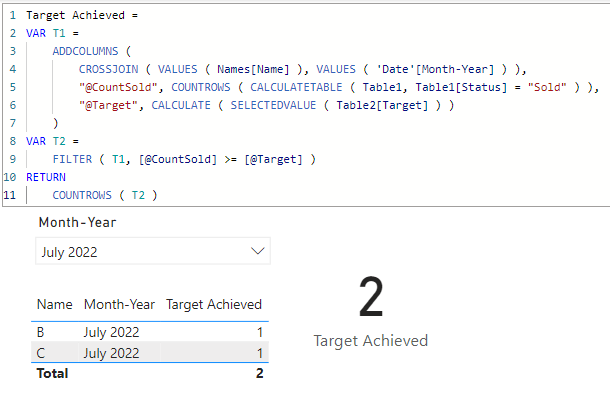The image size is (610, 409).
Task: Click COUNTROWS ( T2 ) in line 11
Action: [105, 195]
